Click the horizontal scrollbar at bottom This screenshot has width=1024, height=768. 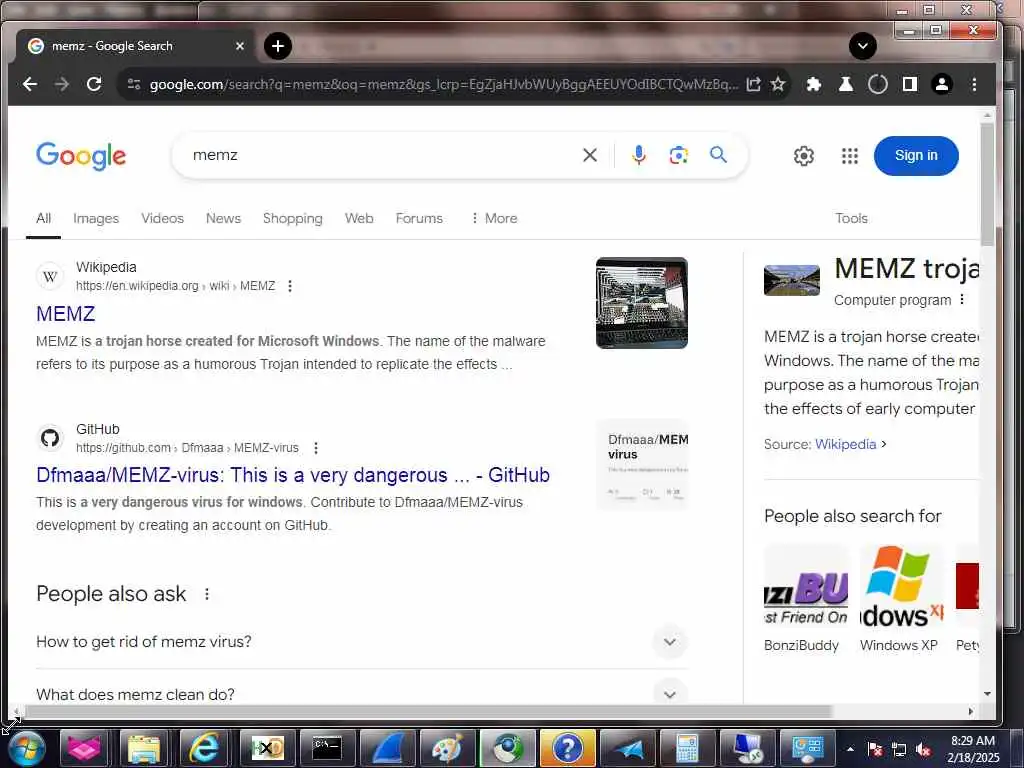(x=427, y=711)
